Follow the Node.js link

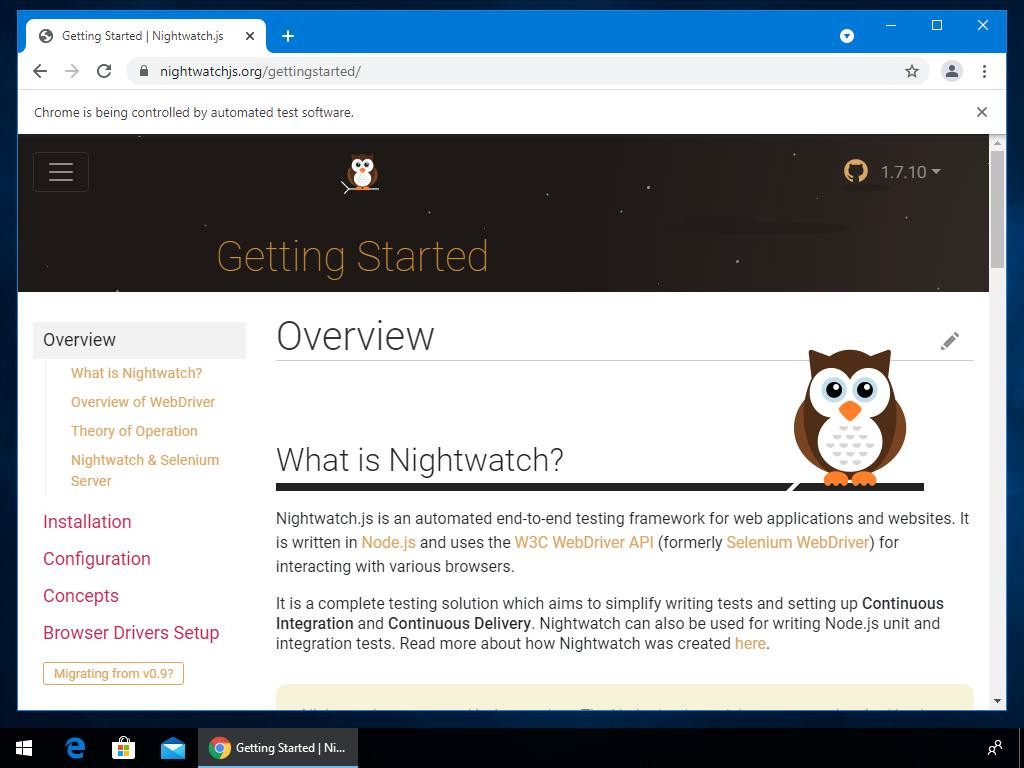389,543
